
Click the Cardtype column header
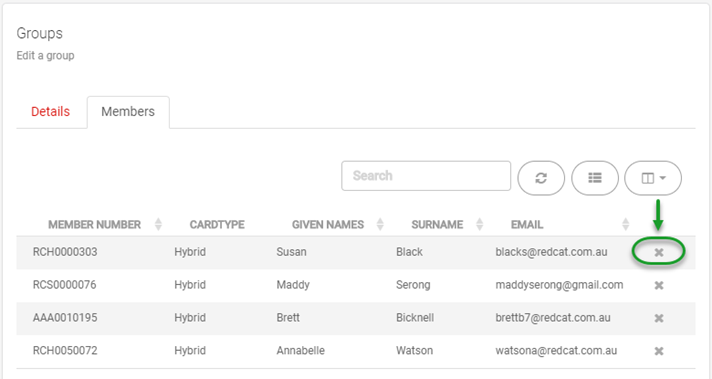pos(217,225)
